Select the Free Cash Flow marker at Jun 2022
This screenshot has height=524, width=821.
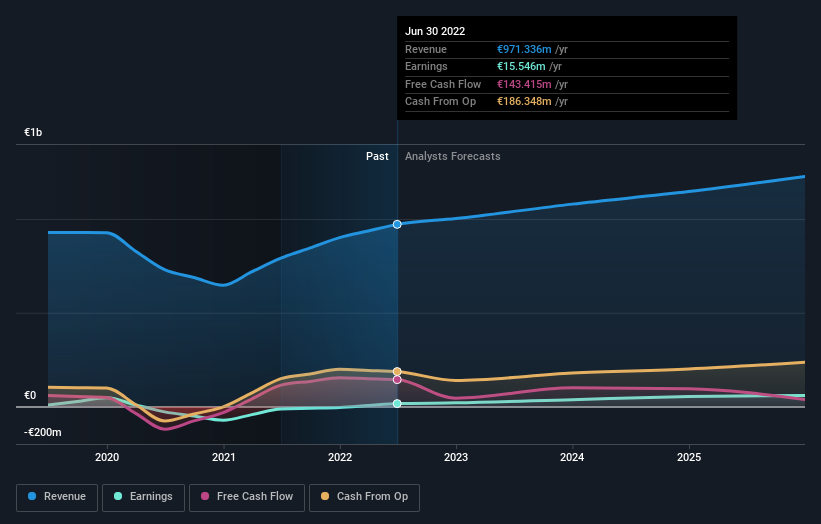click(397, 380)
